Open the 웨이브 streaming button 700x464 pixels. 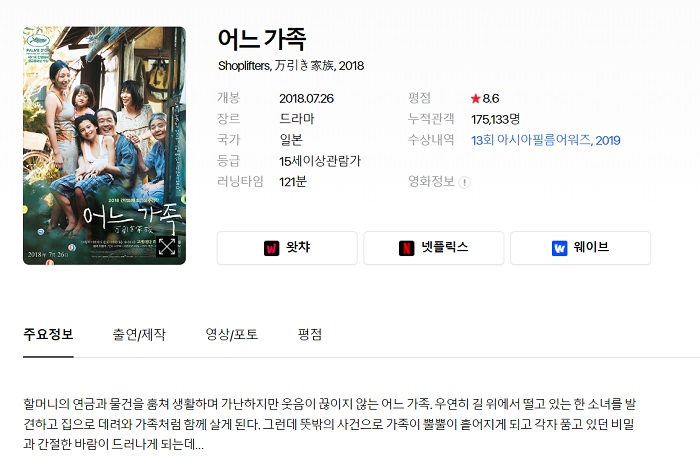pyautogui.click(x=580, y=248)
